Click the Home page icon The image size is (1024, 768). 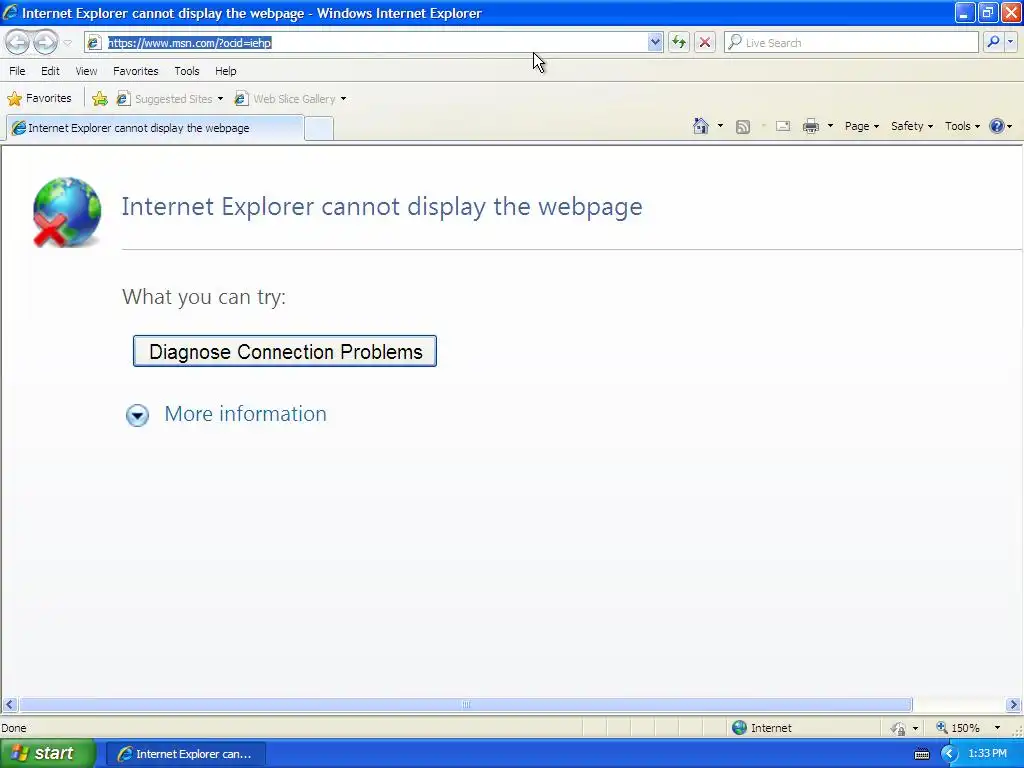point(701,126)
